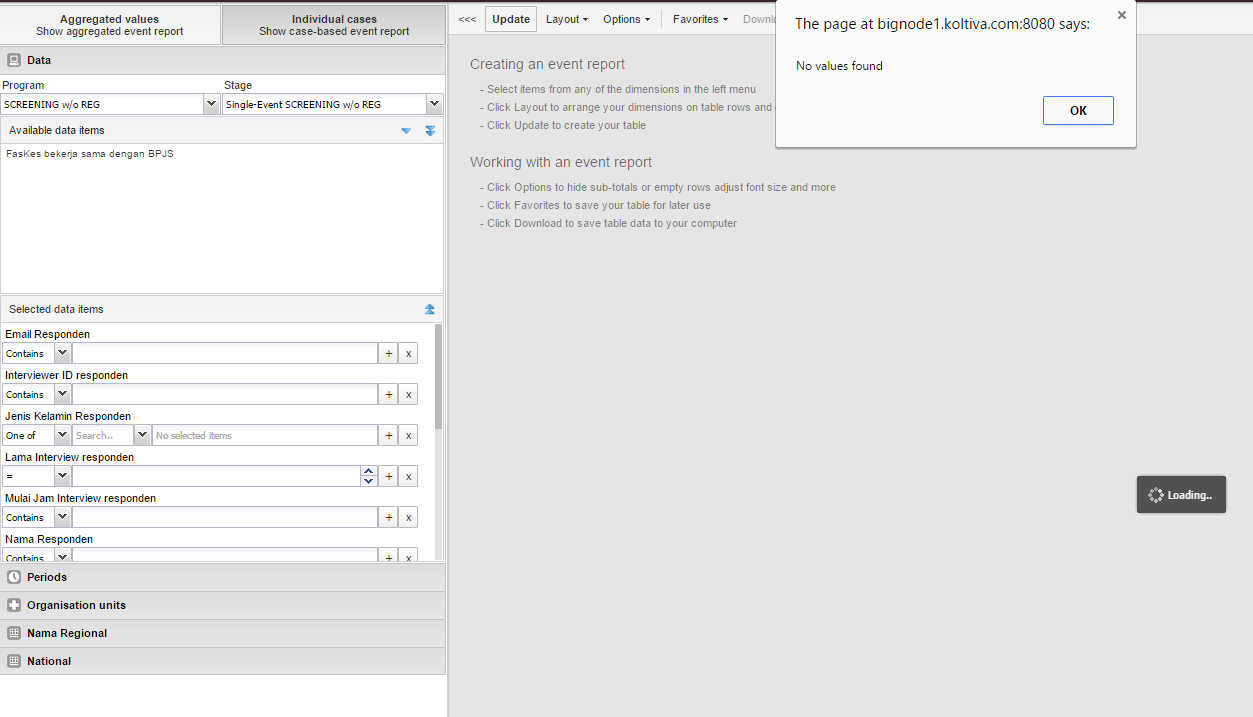Close the alert dialog with X

coord(1121,15)
